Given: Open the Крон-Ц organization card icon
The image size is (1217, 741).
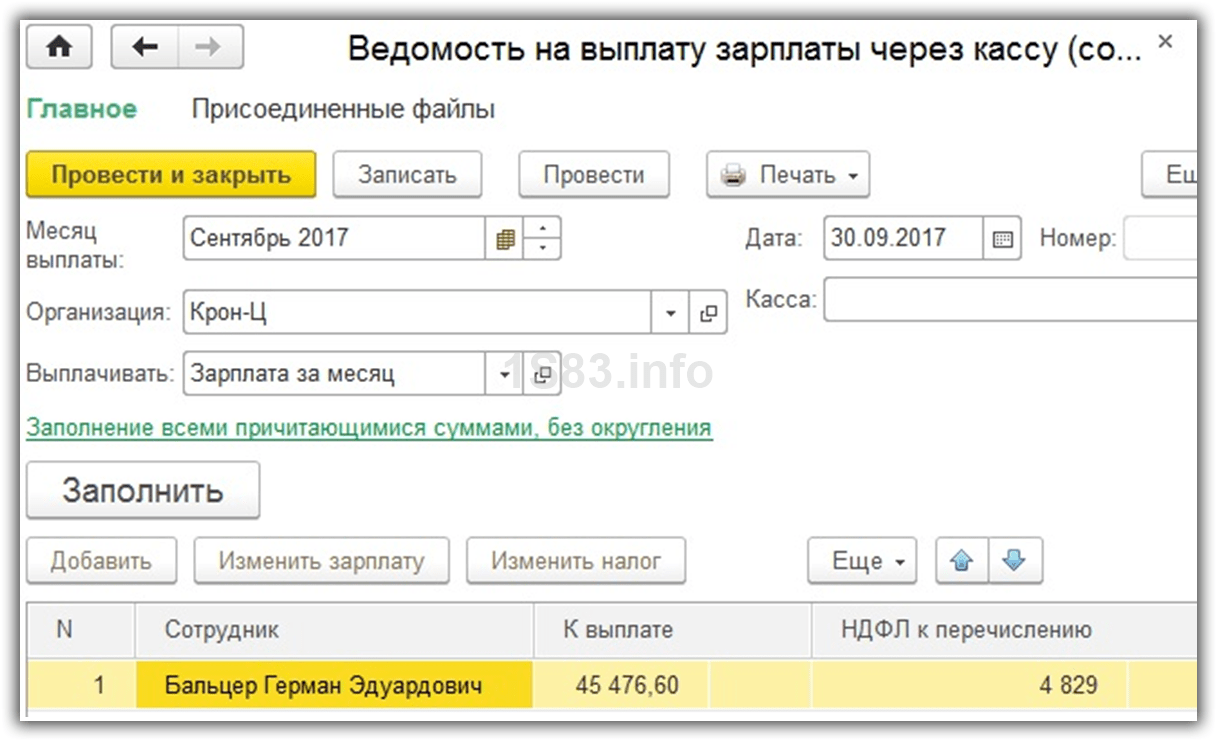Looking at the screenshot, I should point(708,313).
